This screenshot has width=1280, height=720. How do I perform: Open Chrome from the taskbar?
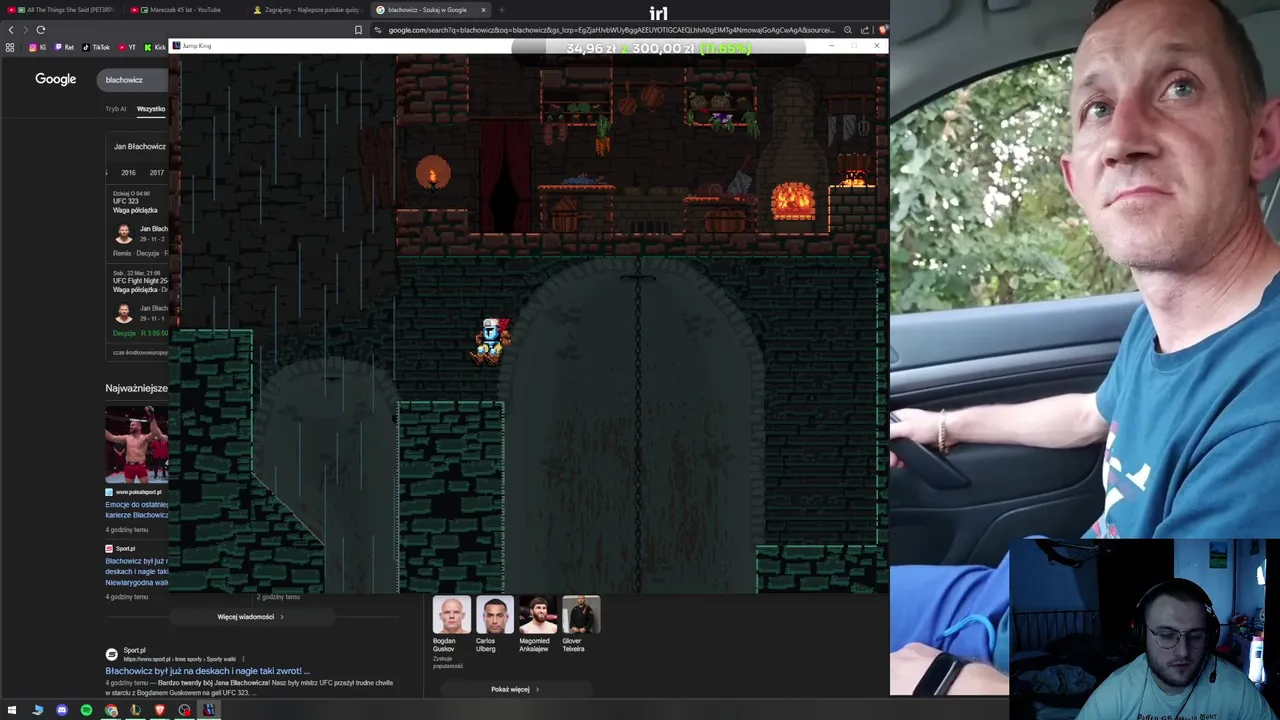pyautogui.click(x=111, y=710)
